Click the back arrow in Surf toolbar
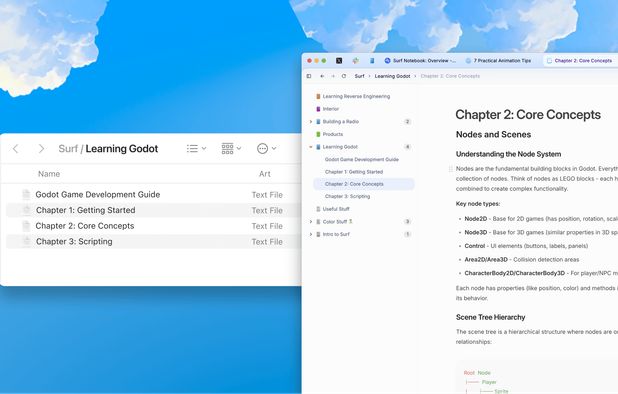The image size is (618, 394). click(x=322, y=76)
